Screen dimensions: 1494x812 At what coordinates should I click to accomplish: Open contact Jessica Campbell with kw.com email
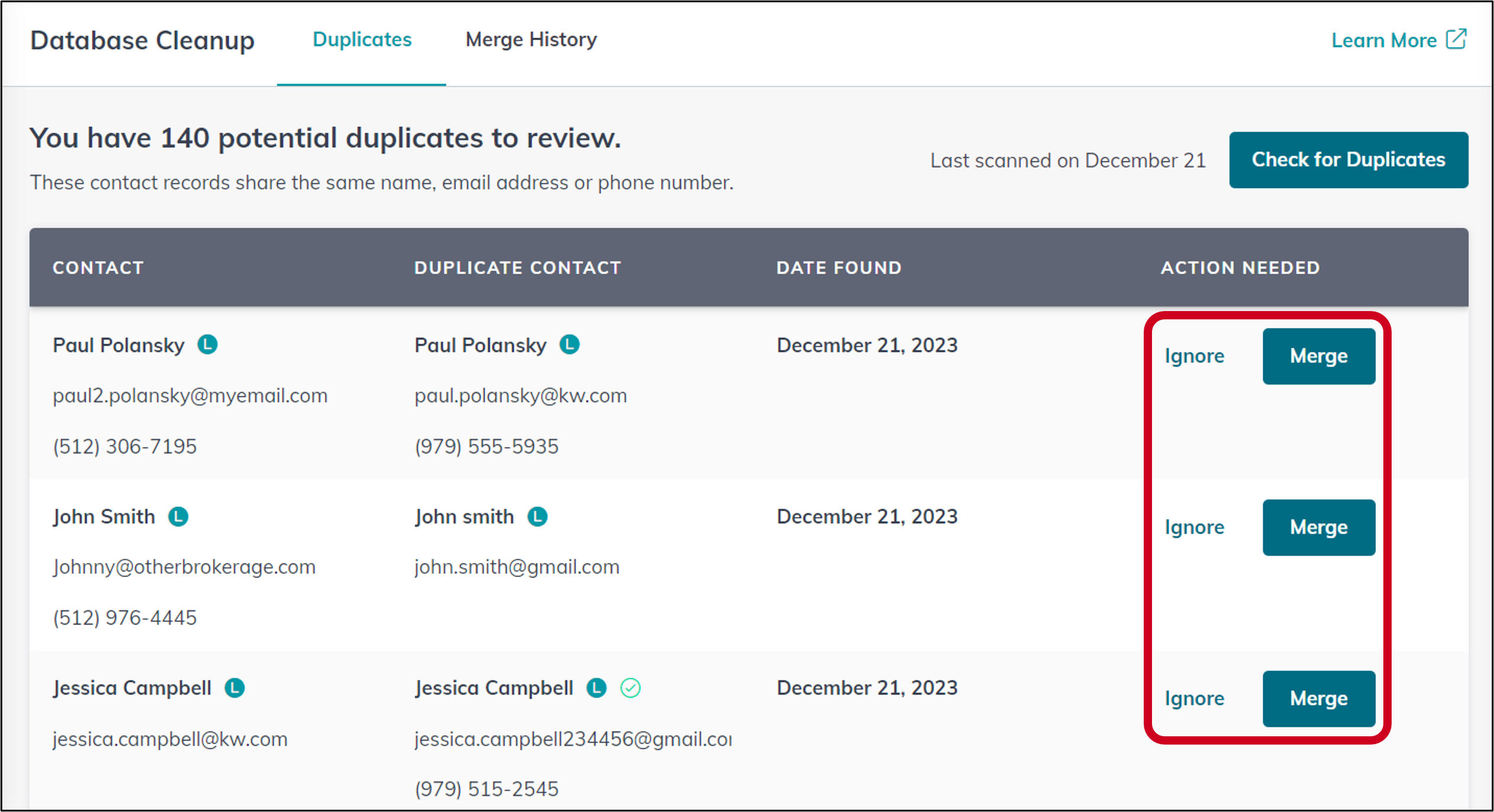pos(132,688)
